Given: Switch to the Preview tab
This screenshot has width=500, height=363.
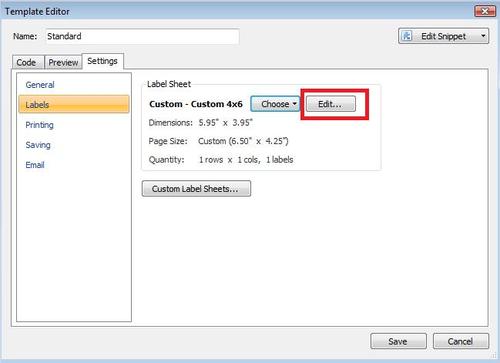Looking at the screenshot, I should tap(63, 62).
